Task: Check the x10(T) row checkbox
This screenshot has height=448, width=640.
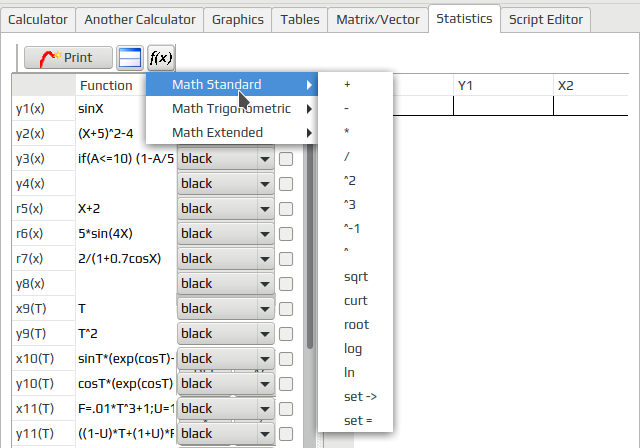Action: pos(286,359)
